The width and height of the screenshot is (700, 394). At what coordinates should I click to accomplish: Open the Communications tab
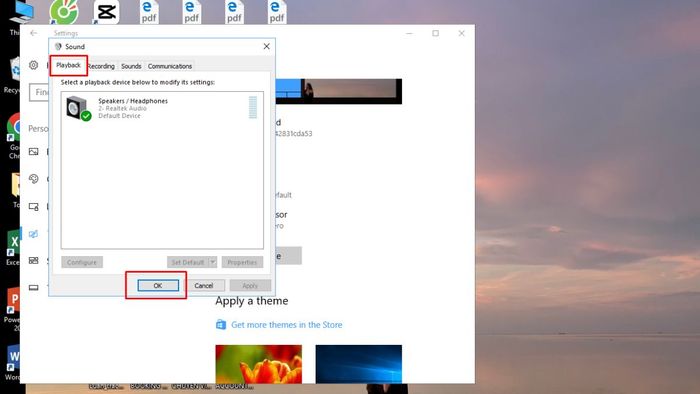pyautogui.click(x=170, y=66)
